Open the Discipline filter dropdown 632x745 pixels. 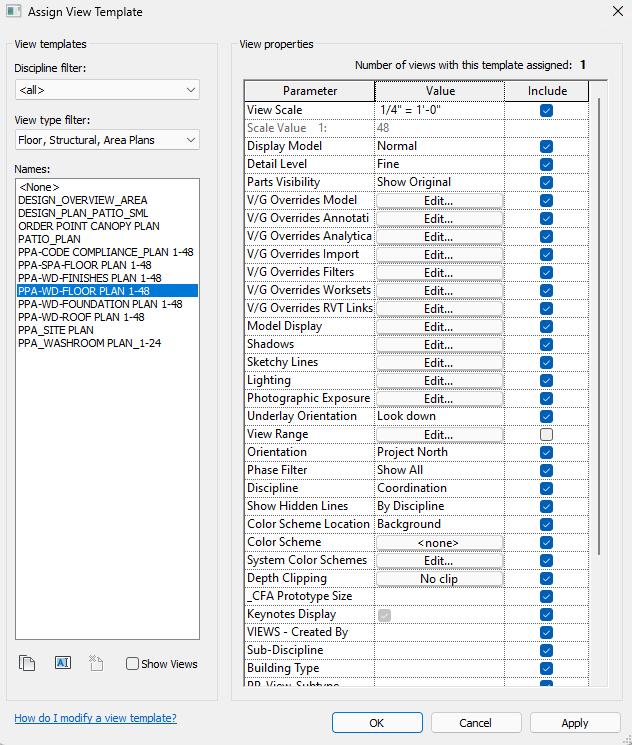(x=107, y=90)
